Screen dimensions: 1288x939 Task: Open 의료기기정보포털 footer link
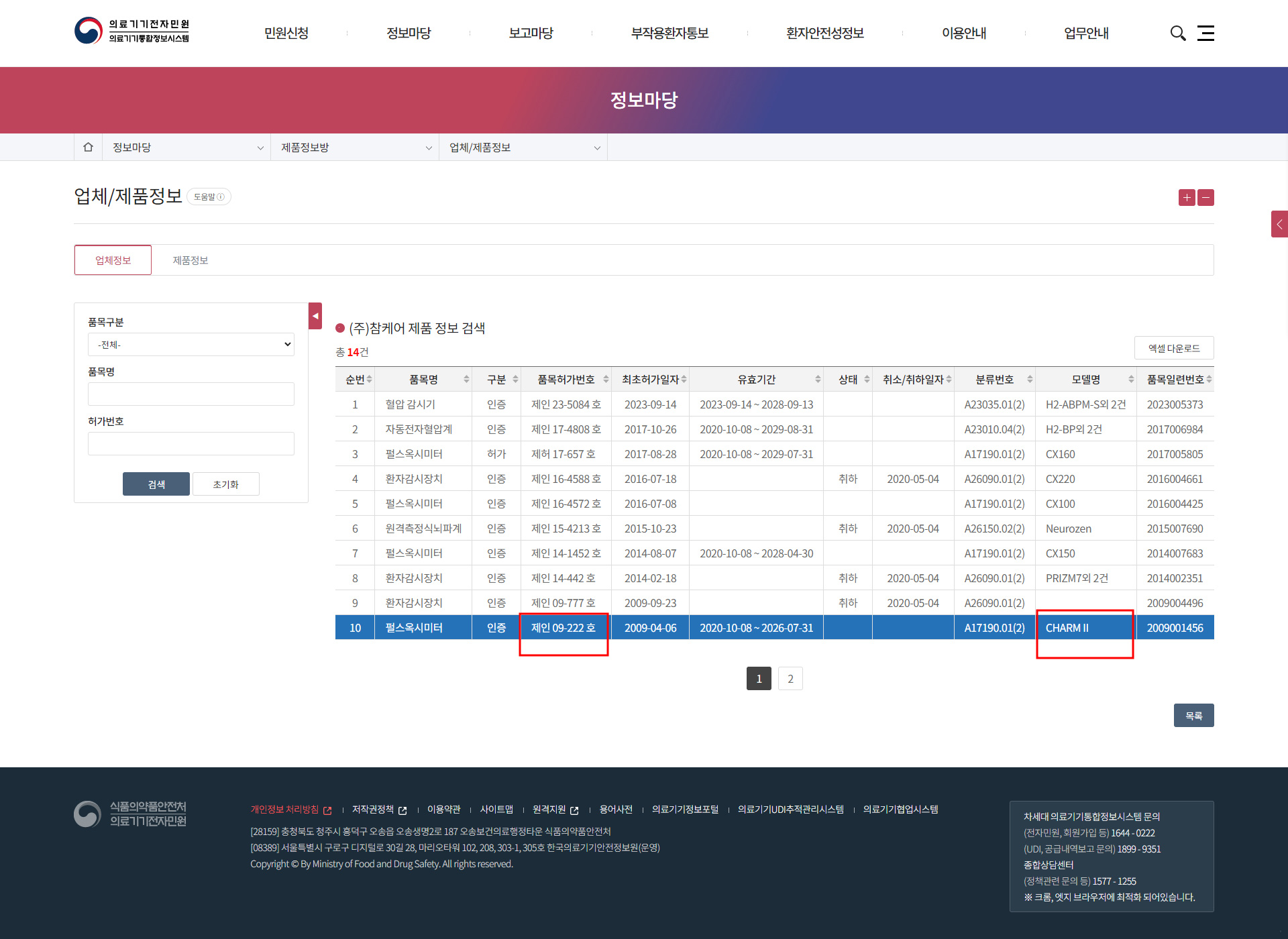(x=686, y=810)
